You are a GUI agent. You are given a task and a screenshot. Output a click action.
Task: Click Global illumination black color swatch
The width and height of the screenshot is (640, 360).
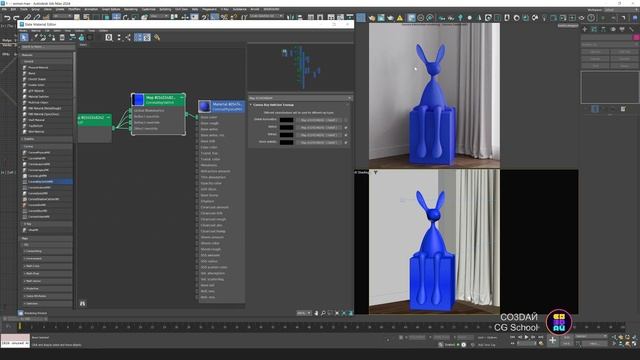click(287, 120)
